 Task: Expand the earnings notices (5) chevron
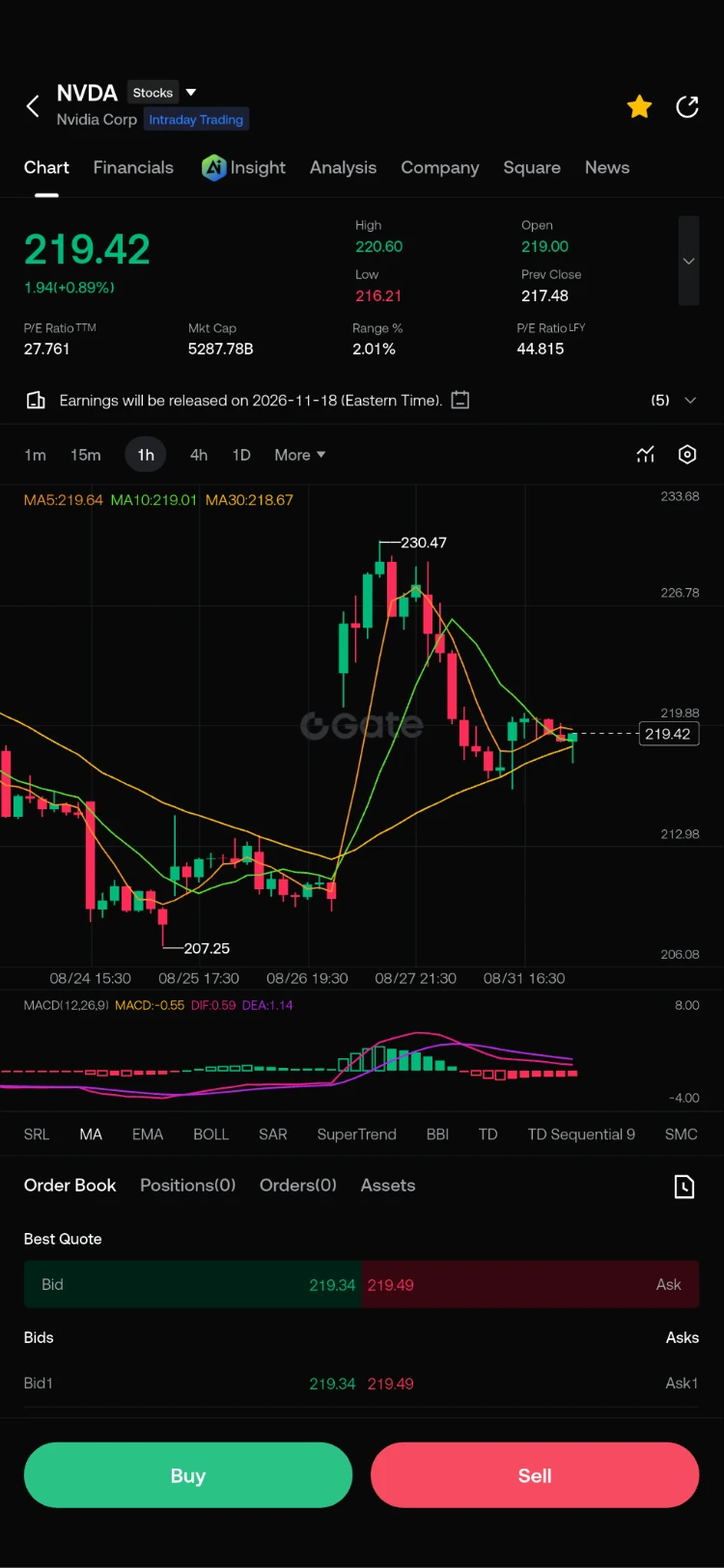pos(690,400)
